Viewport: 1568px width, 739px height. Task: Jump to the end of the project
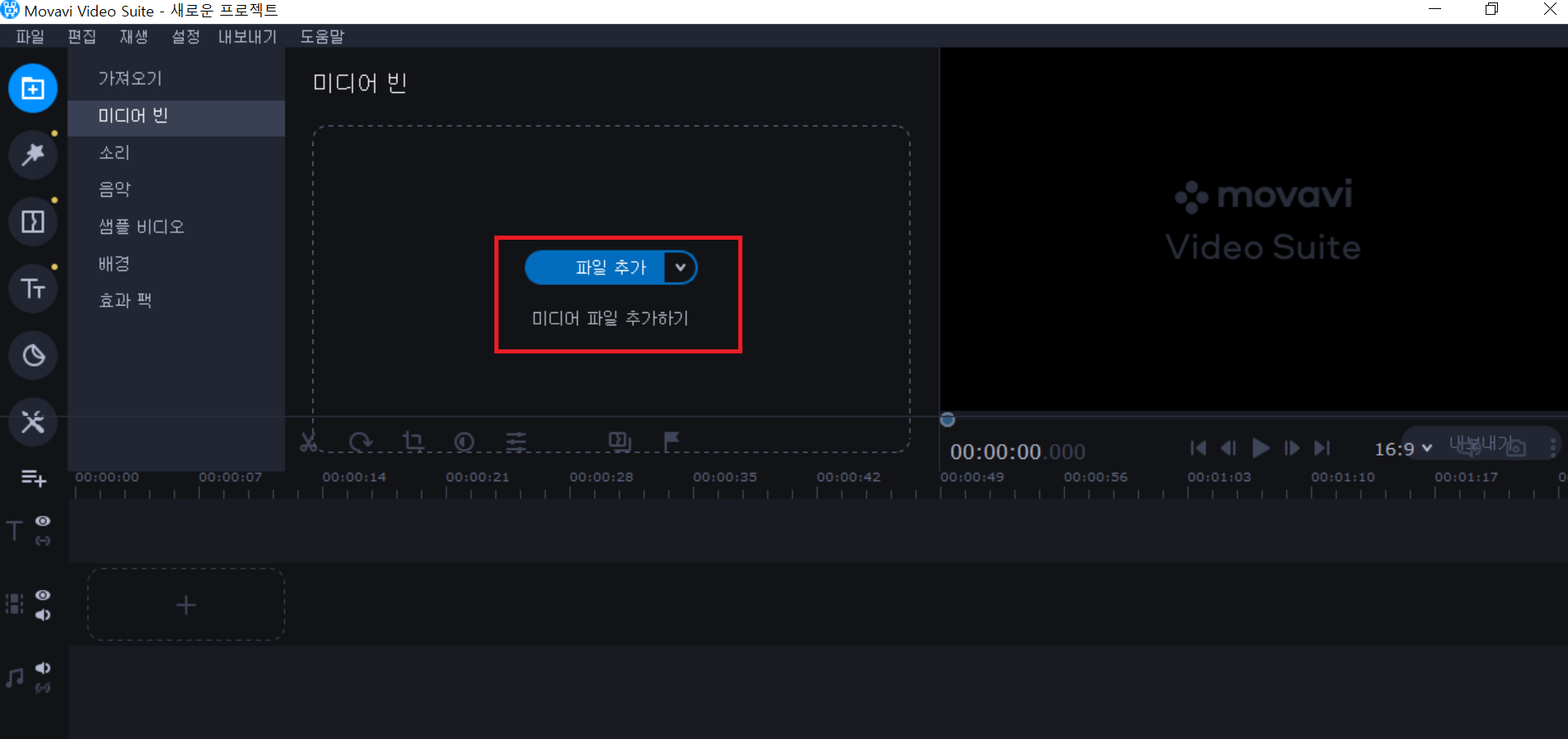pyautogui.click(x=1322, y=447)
